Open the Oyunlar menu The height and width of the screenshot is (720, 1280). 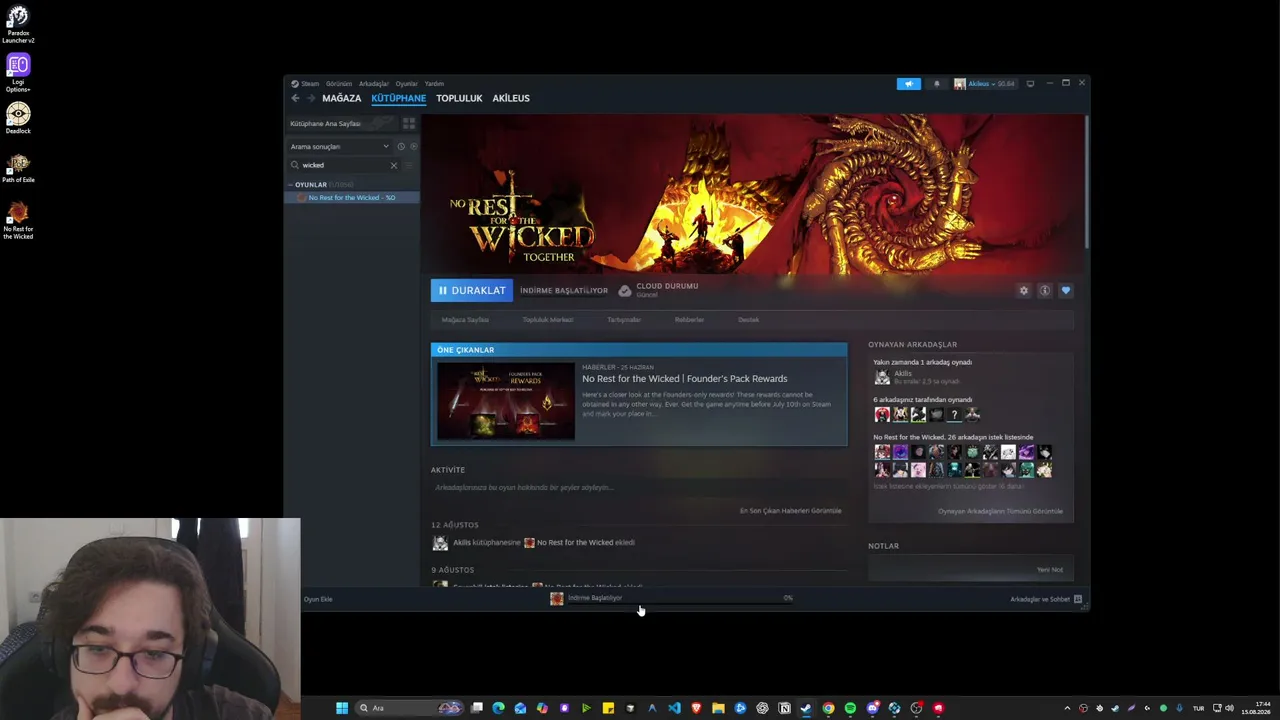coord(407,84)
